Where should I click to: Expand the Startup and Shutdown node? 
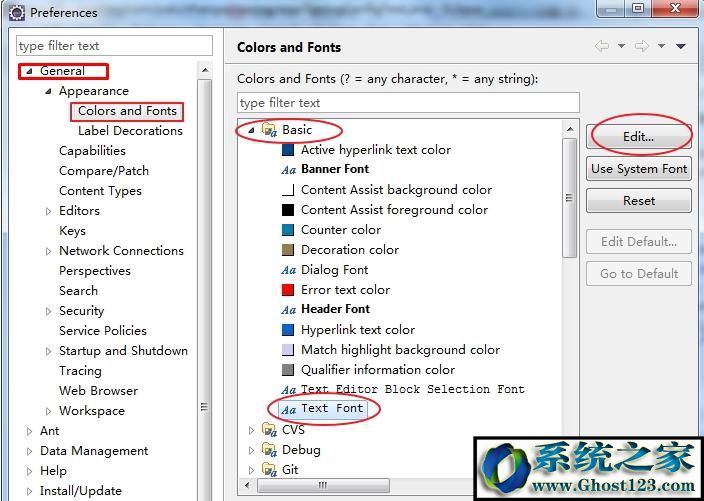point(48,351)
